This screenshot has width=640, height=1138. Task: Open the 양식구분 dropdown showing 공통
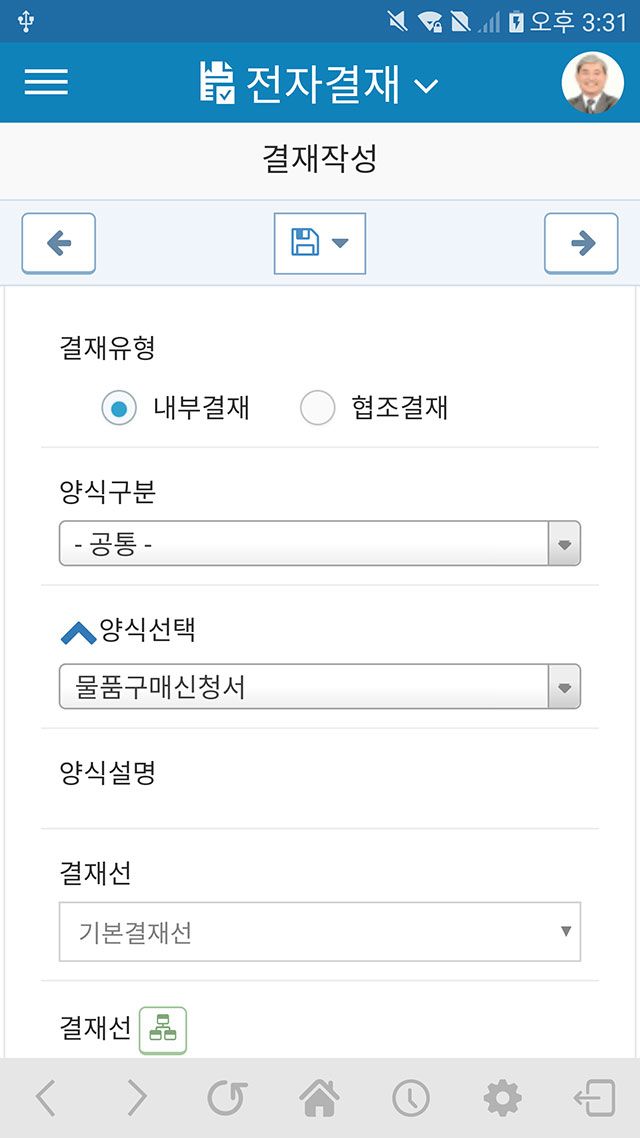[319, 544]
